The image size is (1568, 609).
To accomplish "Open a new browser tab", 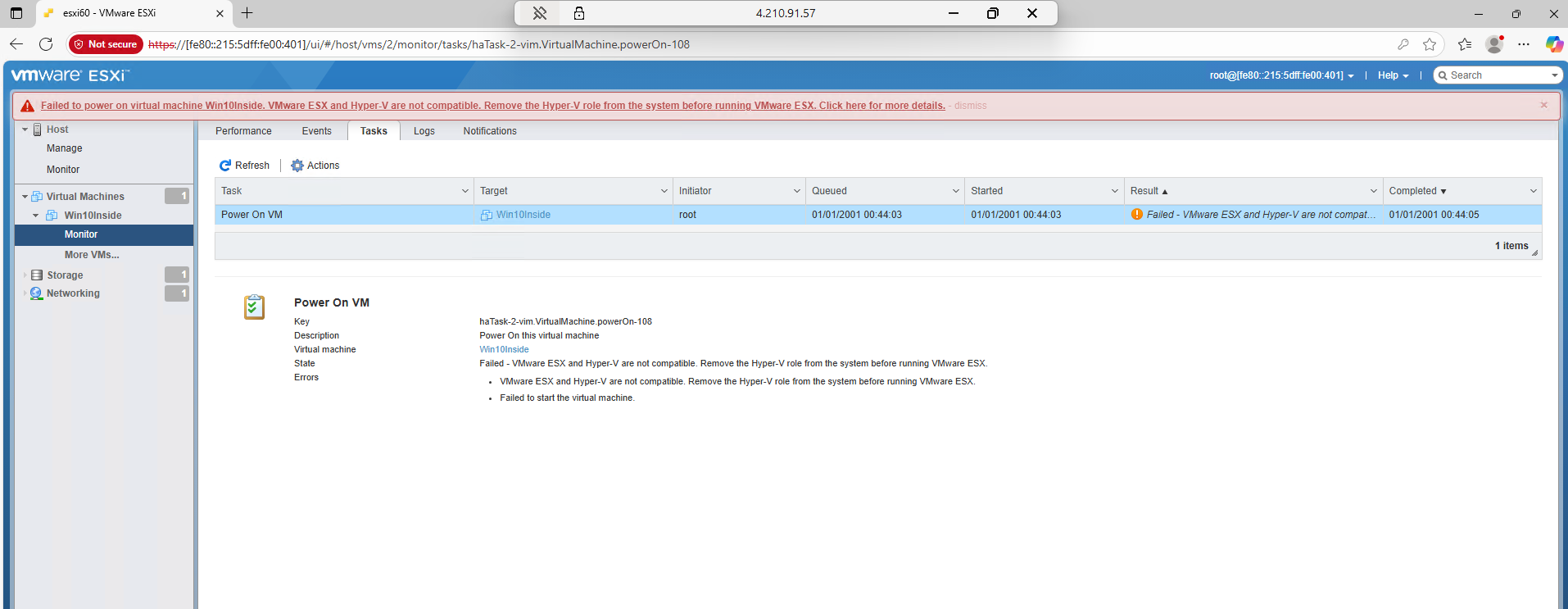I will point(247,13).
